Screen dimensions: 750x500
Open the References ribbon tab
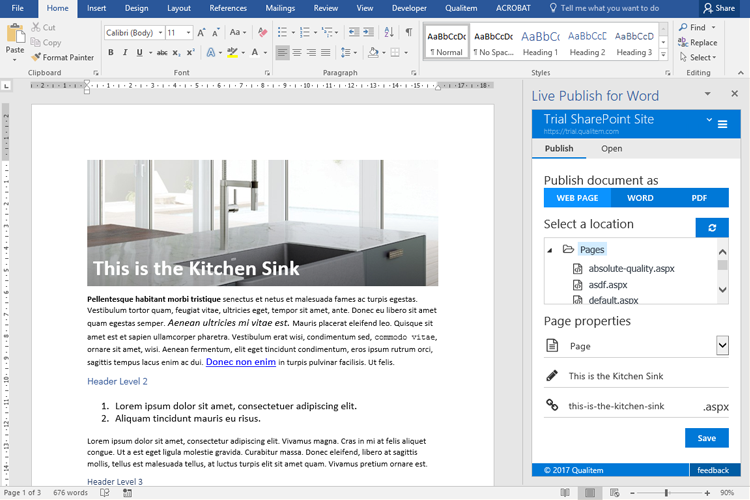pyautogui.click(x=228, y=8)
